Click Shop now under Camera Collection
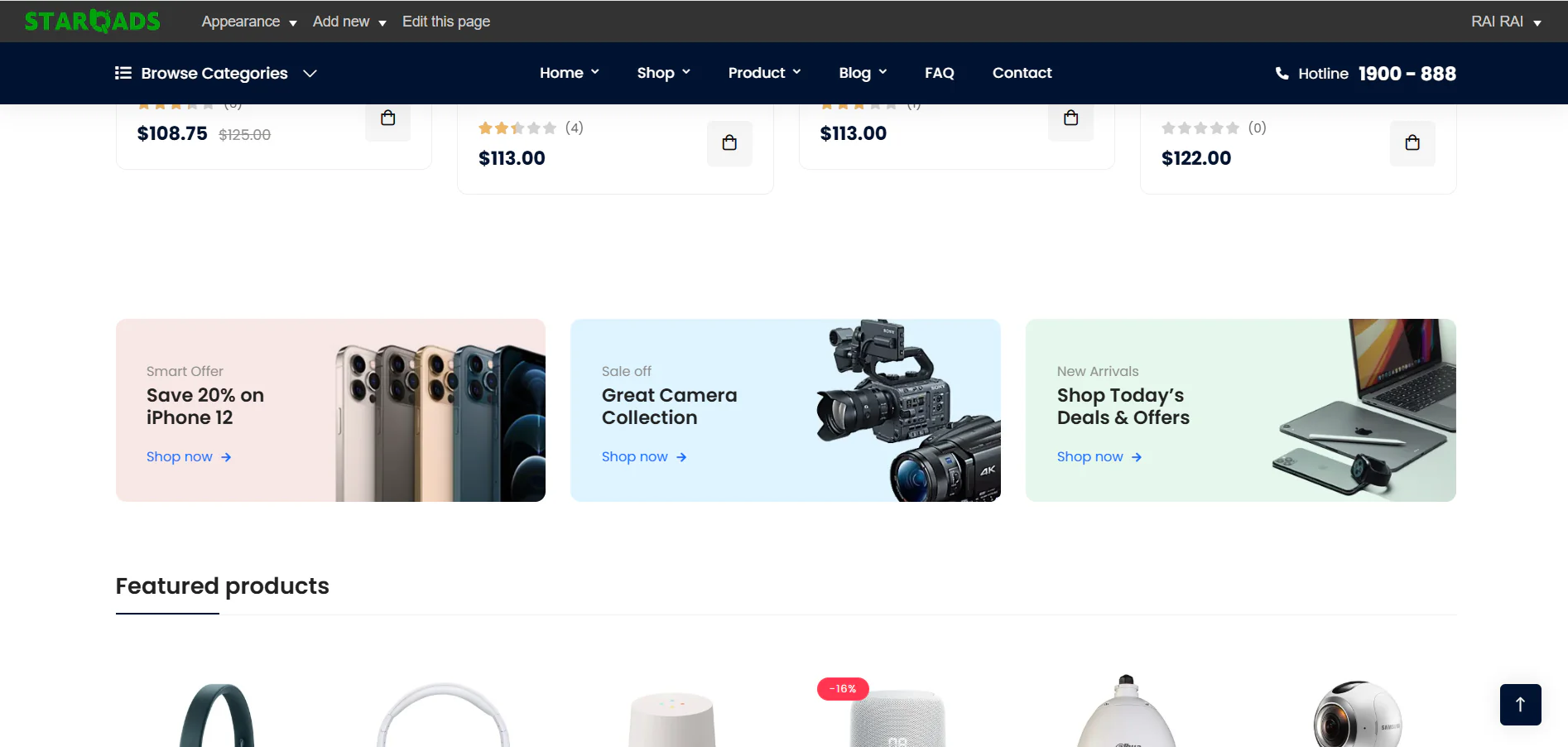The image size is (1568, 747). tap(635, 457)
